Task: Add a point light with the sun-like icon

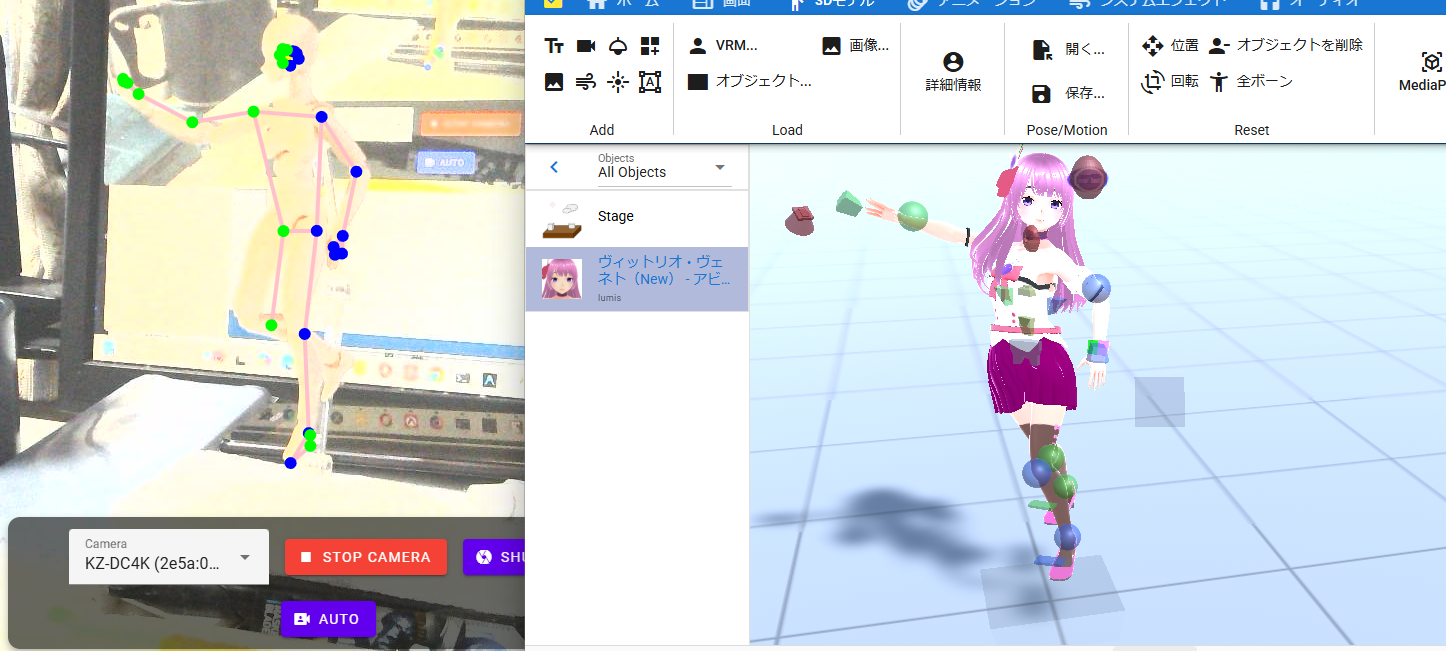Action: tap(618, 82)
